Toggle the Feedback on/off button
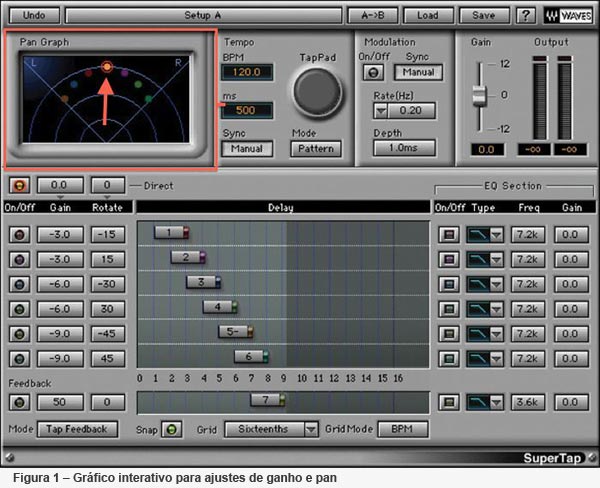Viewport: 600px width, 488px height. 19,402
